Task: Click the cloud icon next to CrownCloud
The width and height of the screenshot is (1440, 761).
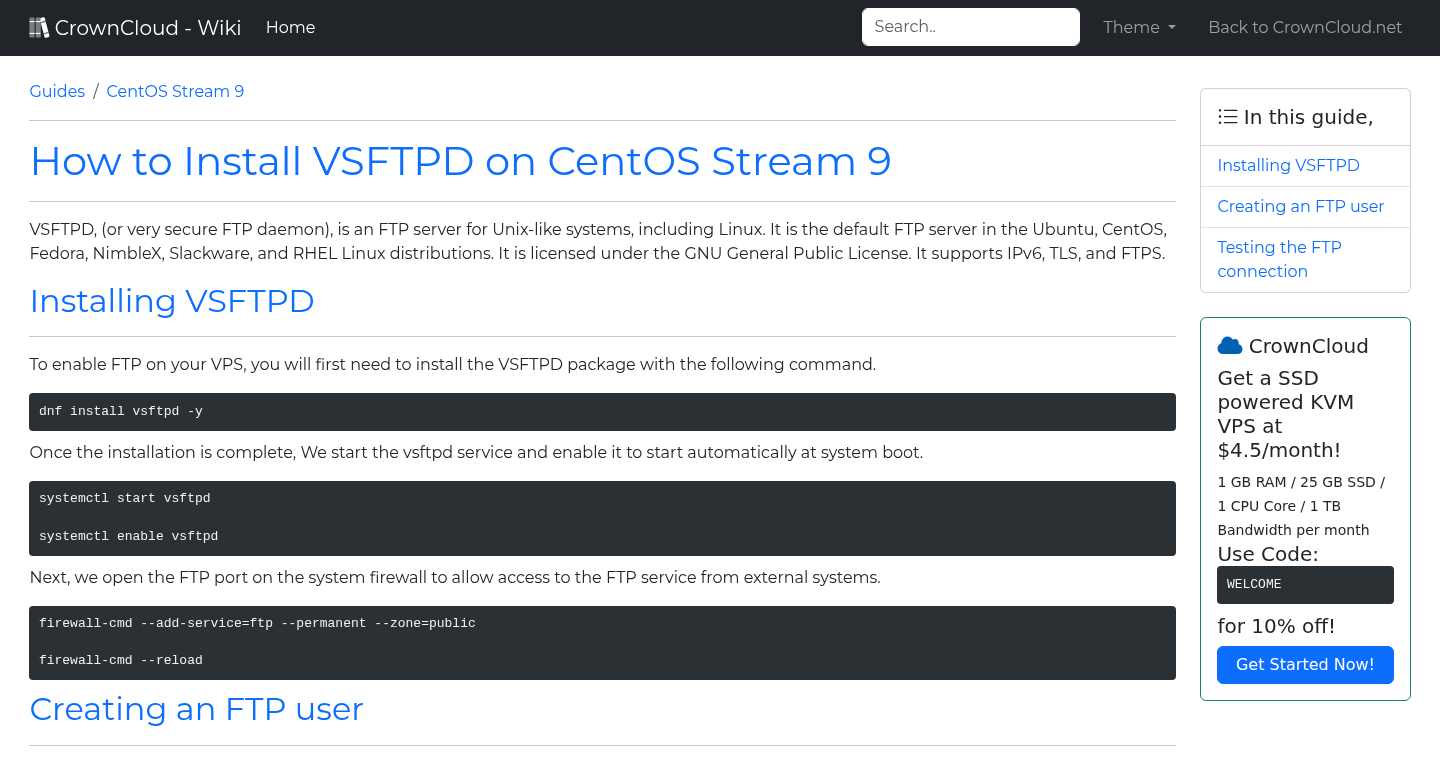Action: 1229,345
